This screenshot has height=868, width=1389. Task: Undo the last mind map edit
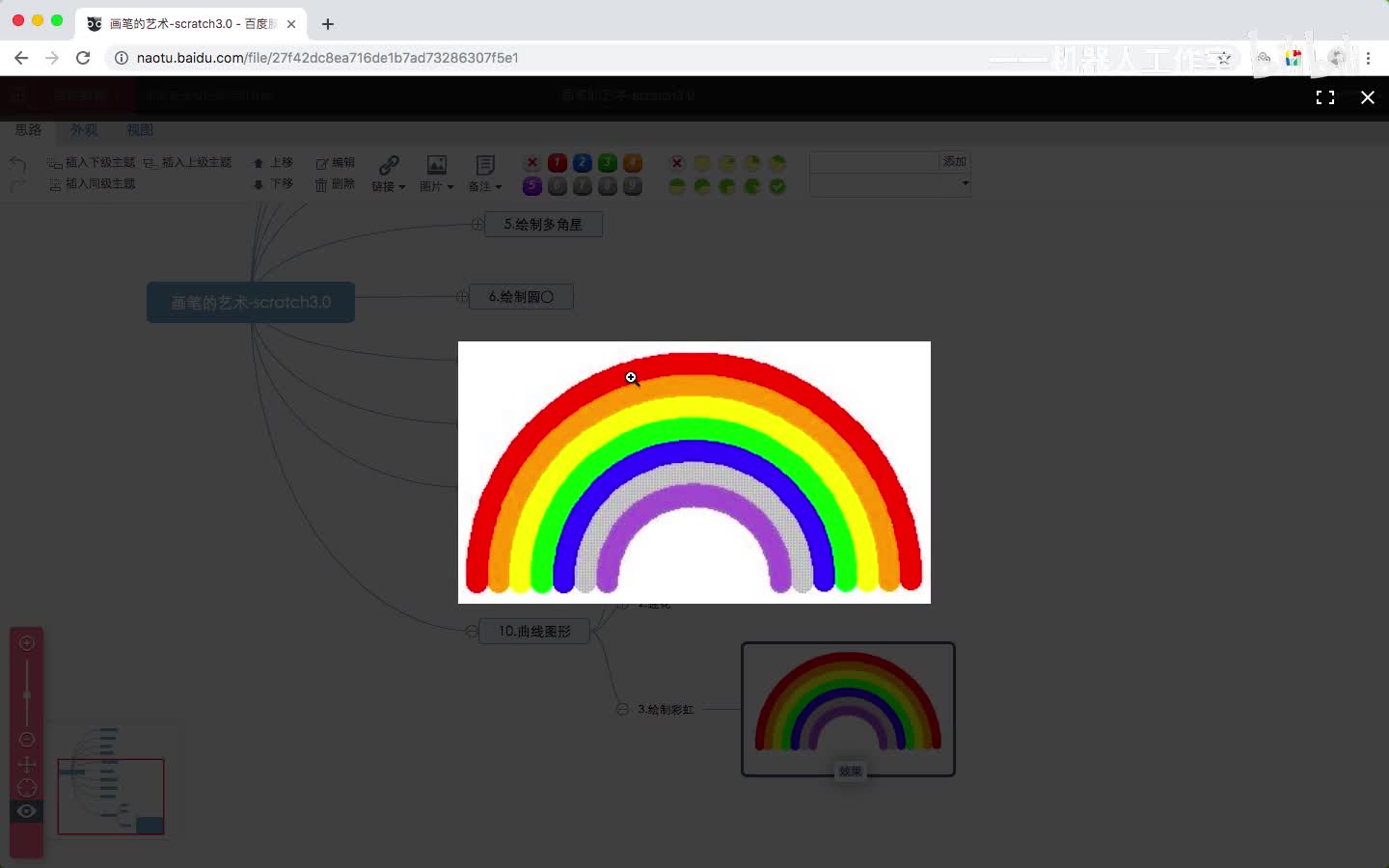pos(17,163)
